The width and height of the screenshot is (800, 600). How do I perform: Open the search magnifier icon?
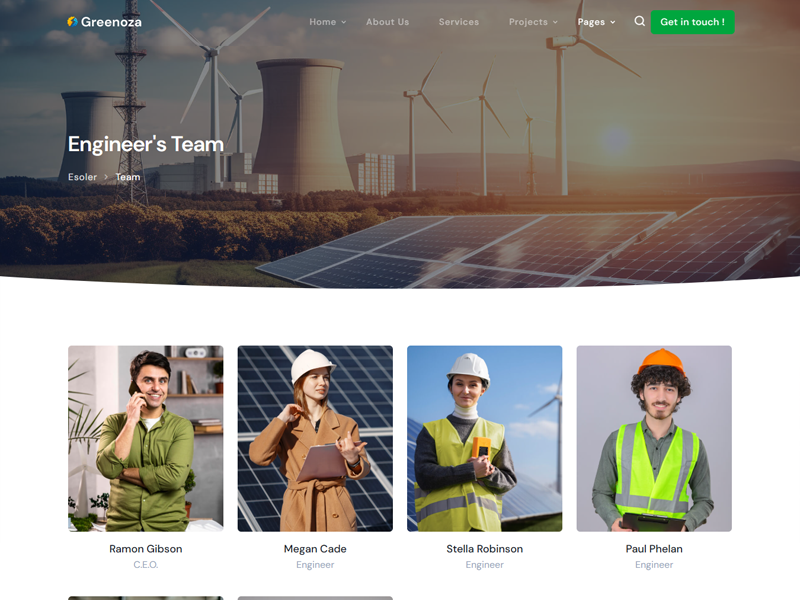[x=639, y=21]
